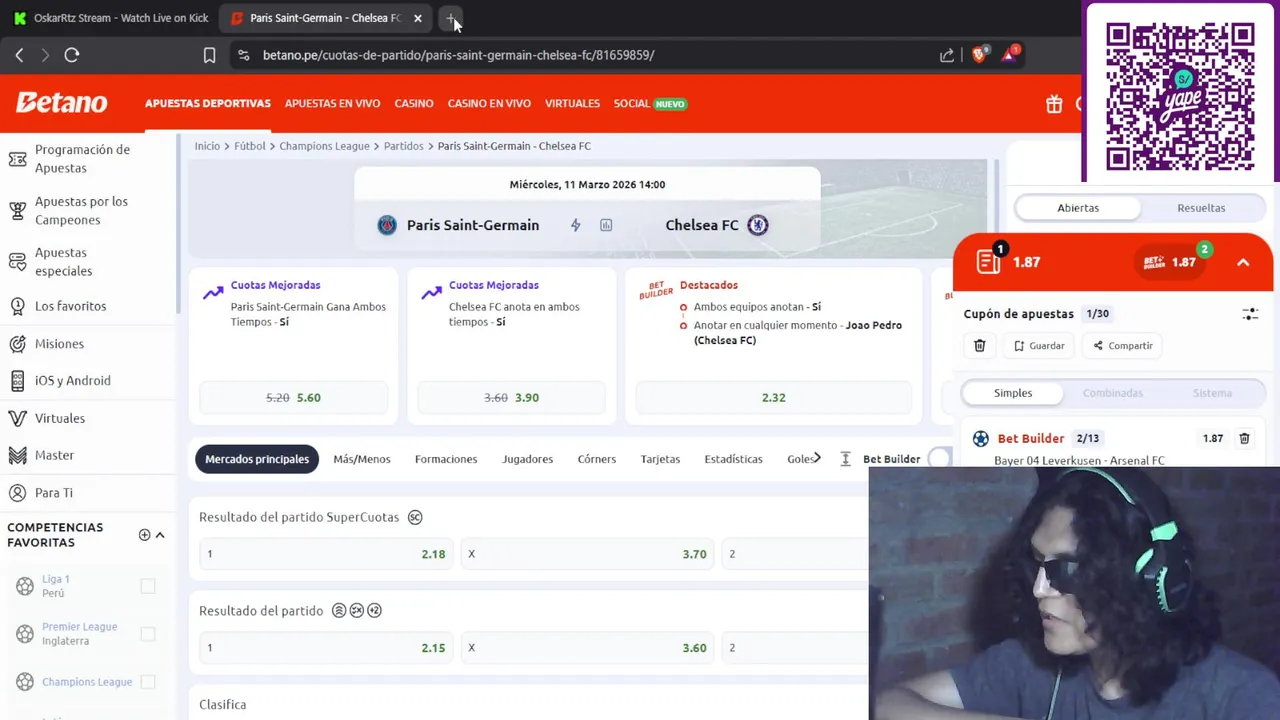1280x720 pixels.
Task: Click the bookmark icon in the address bar
Action: coord(209,55)
